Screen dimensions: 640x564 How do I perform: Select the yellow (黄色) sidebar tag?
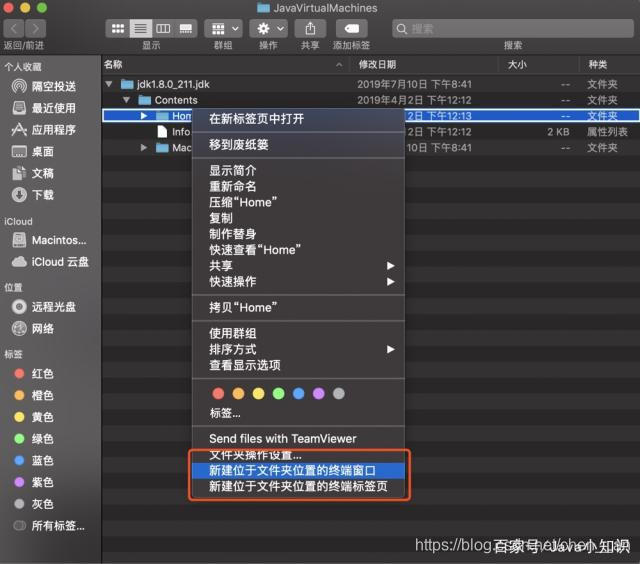coord(34,417)
